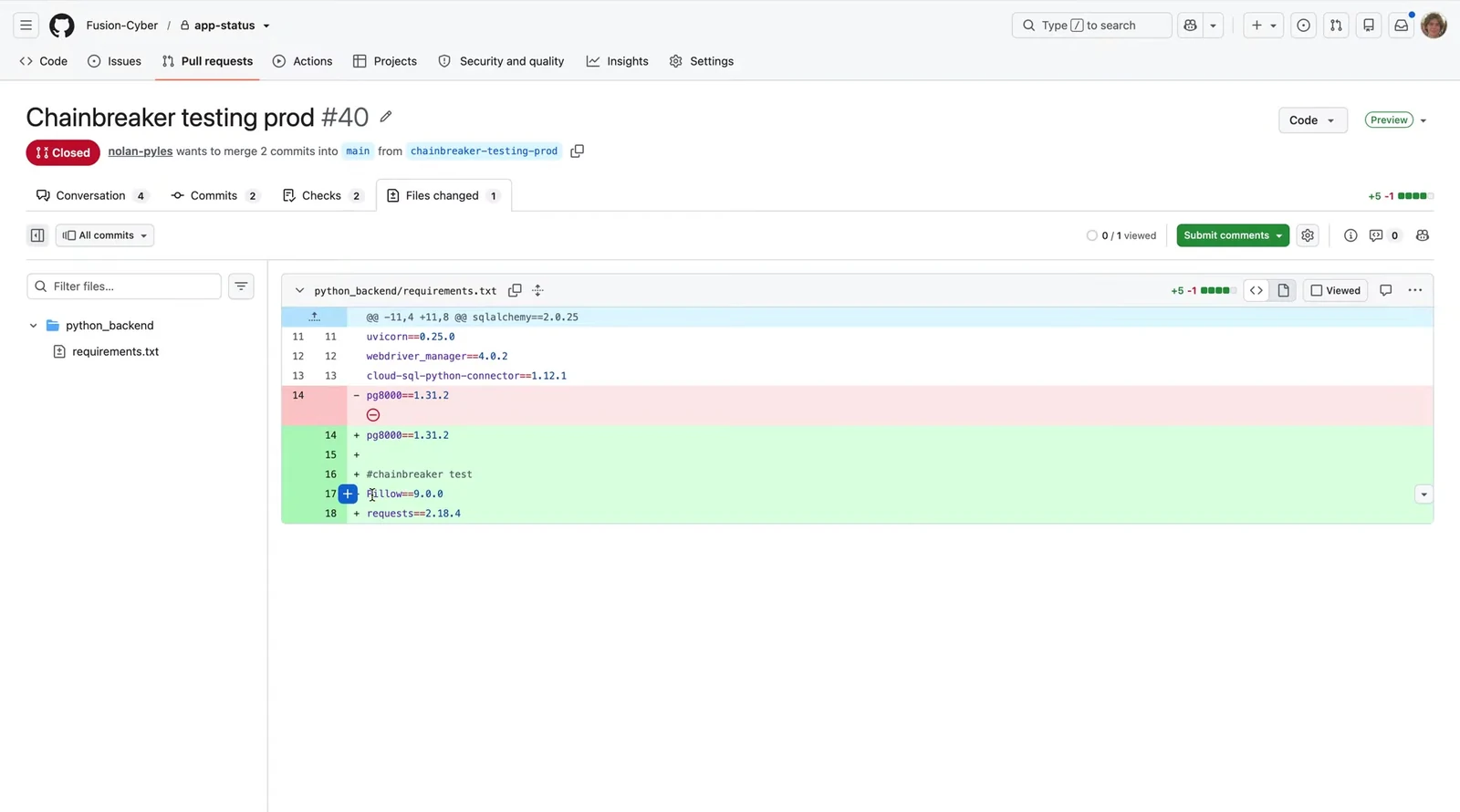Open the file more options ellipsis
The width and height of the screenshot is (1460, 812).
(x=1414, y=290)
